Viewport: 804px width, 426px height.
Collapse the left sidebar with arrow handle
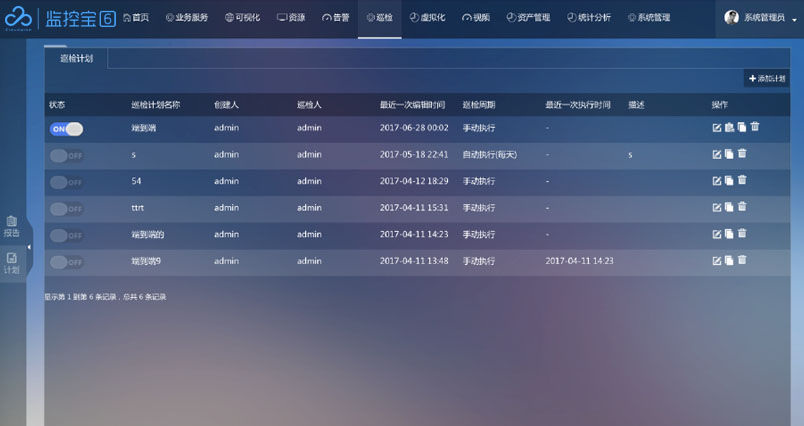pos(29,246)
